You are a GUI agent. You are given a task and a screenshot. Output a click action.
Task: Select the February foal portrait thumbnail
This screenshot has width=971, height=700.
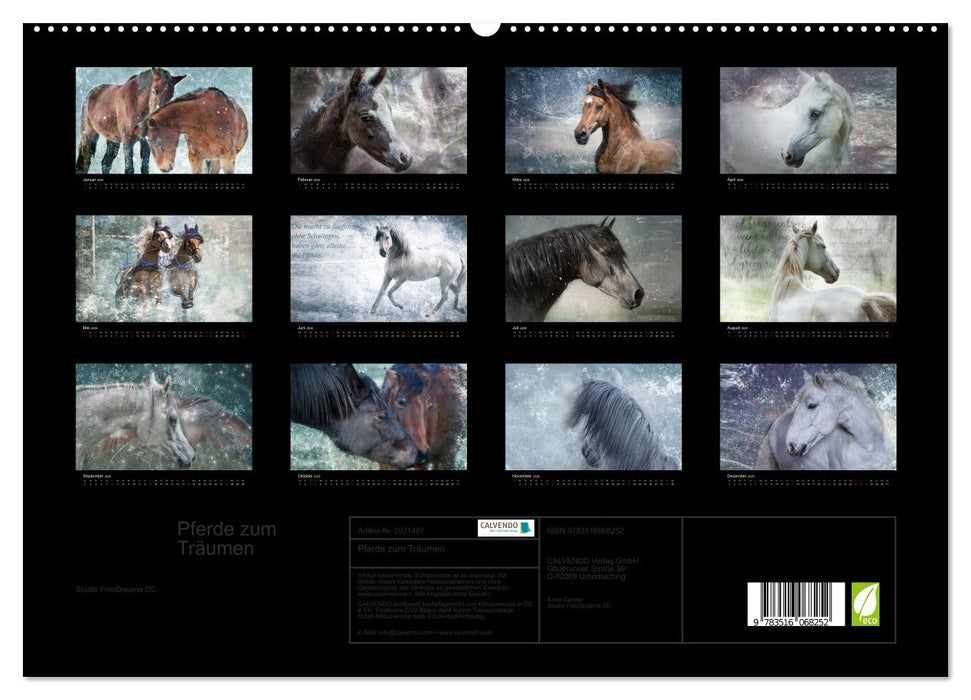click(x=378, y=120)
